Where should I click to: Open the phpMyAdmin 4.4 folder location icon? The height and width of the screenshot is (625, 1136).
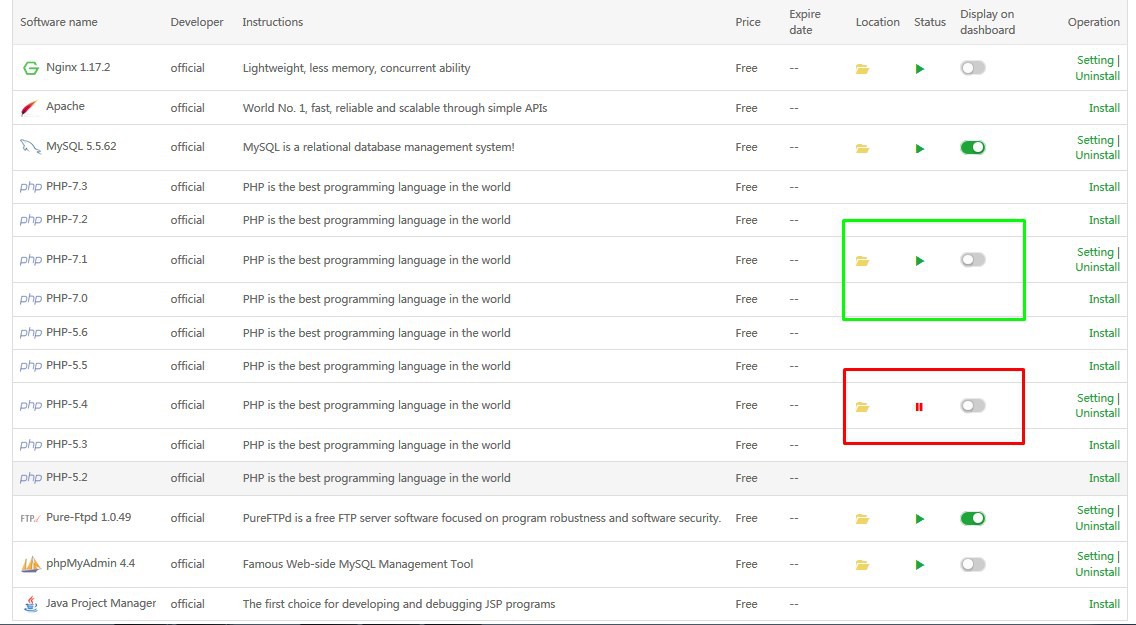862,566
